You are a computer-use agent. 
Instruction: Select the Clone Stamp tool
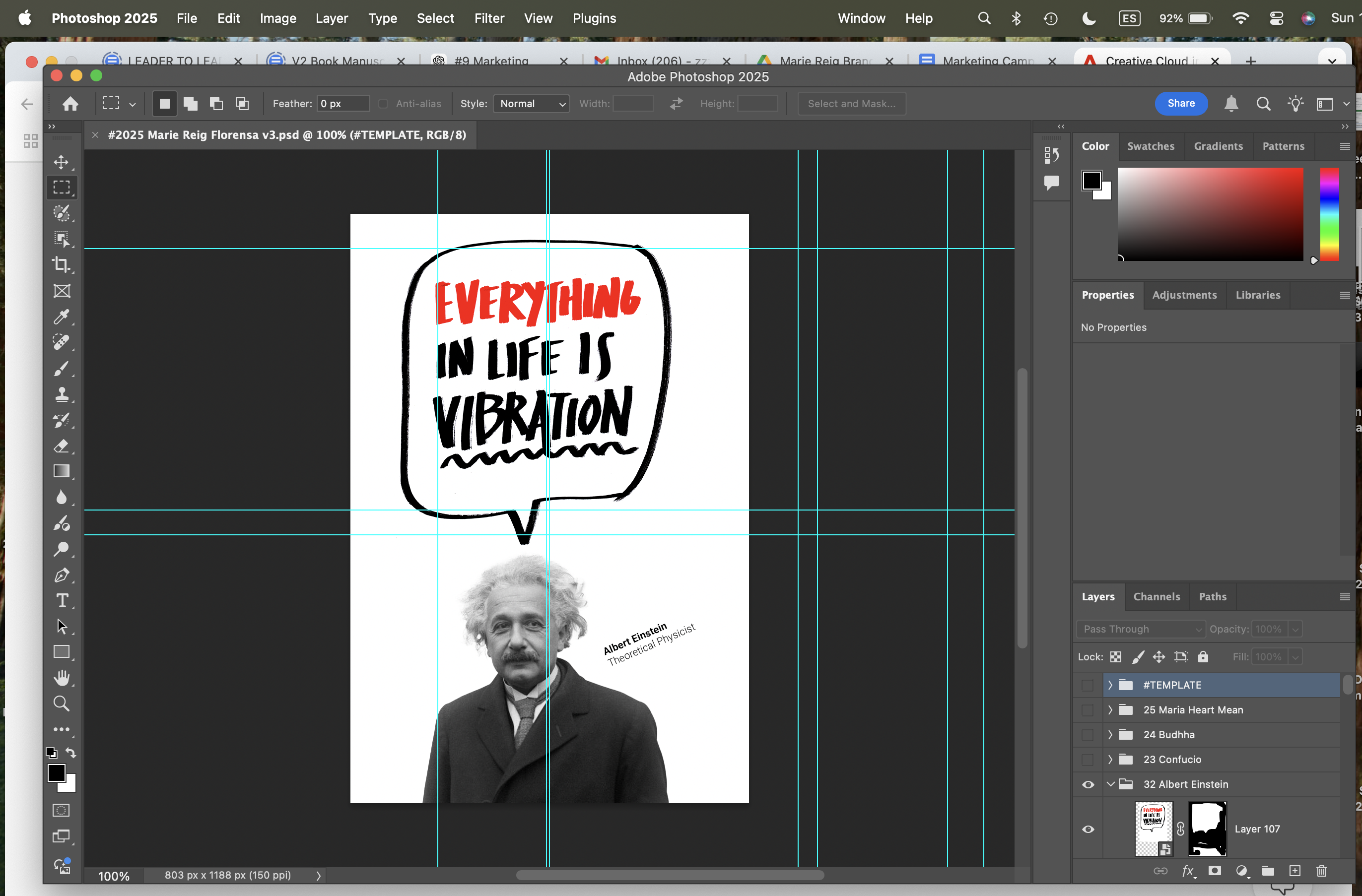(x=61, y=394)
